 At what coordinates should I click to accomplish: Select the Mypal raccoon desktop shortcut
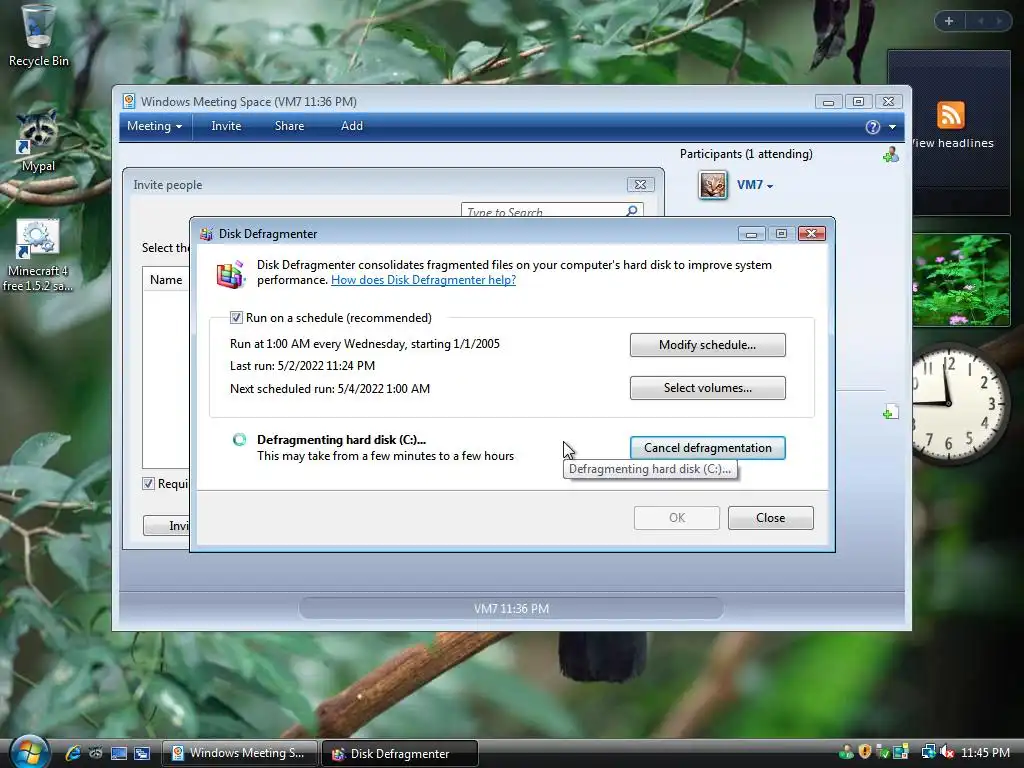(x=38, y=140)
